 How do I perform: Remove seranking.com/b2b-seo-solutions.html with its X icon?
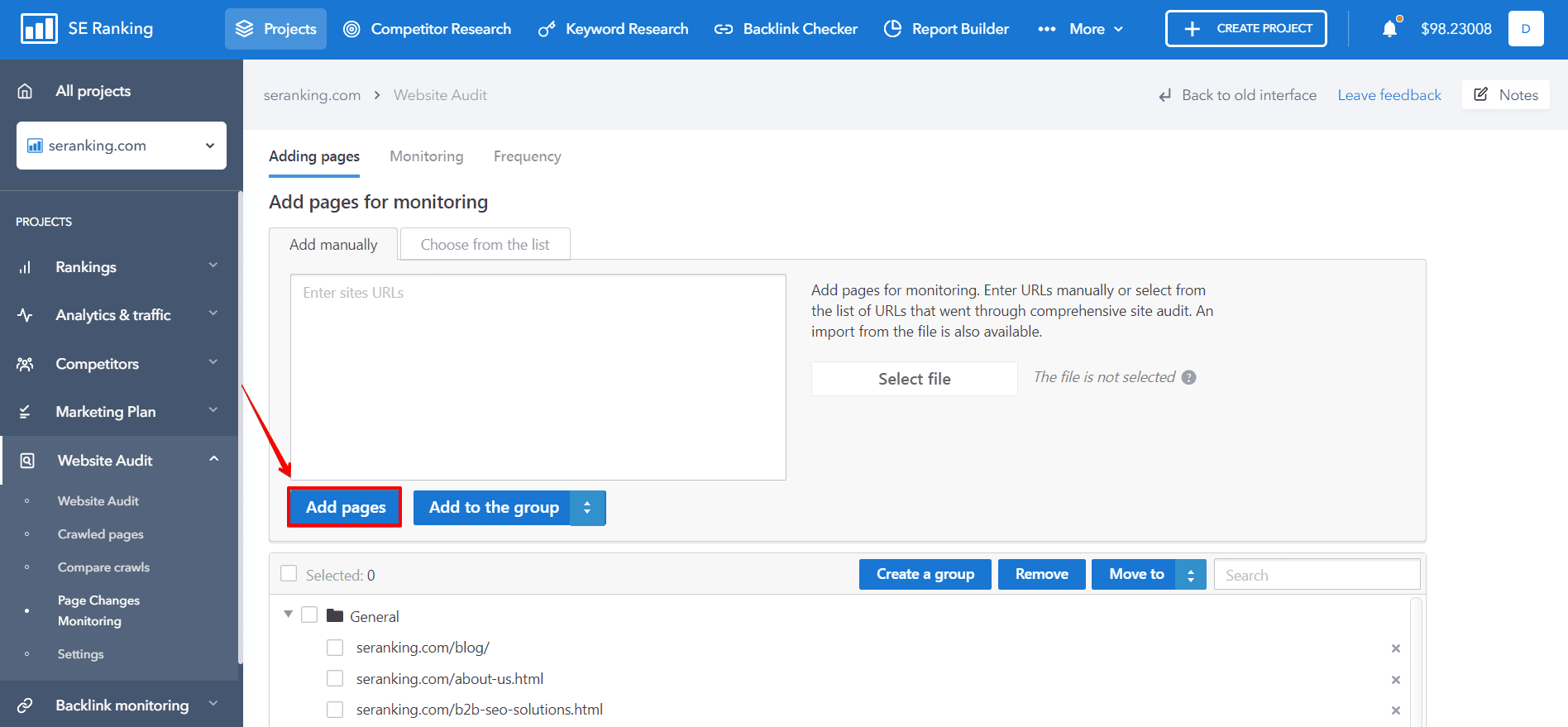pos(1396,710)
